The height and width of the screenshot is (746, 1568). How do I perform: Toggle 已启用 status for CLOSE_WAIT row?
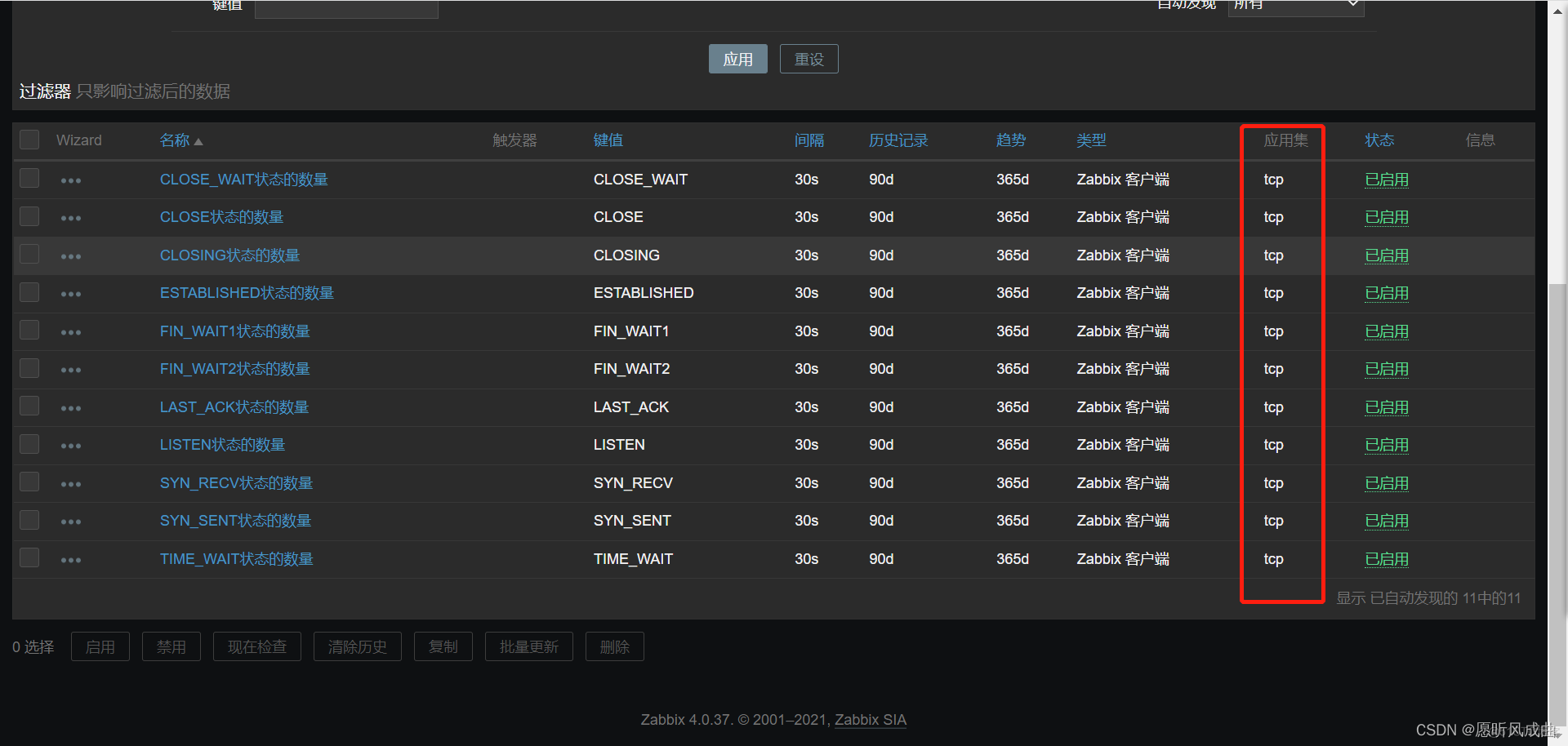1387,180
